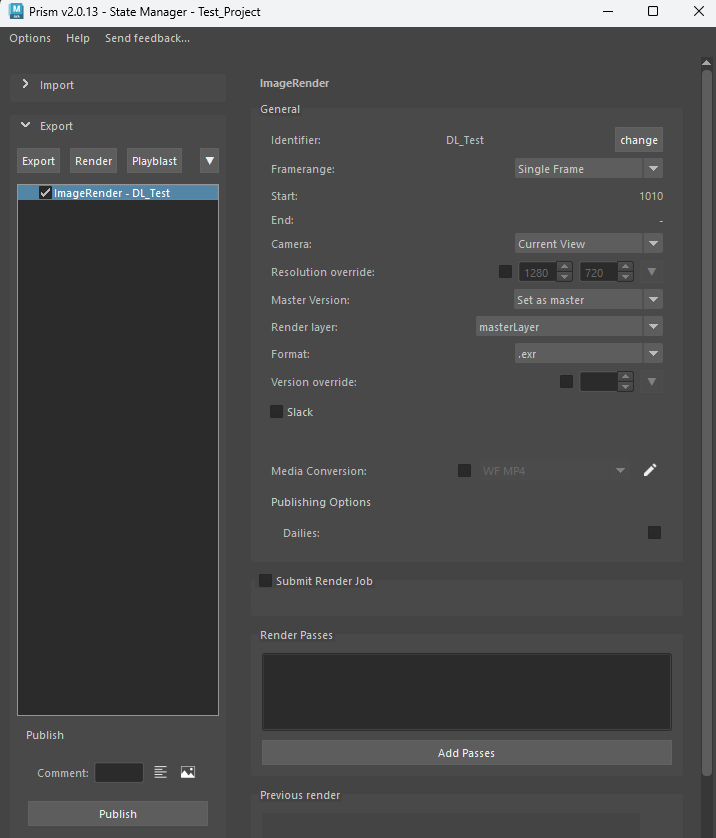The height and width of the screenshot is (838, 716).
Task: Open the Options menu
Action: [30, 38]
